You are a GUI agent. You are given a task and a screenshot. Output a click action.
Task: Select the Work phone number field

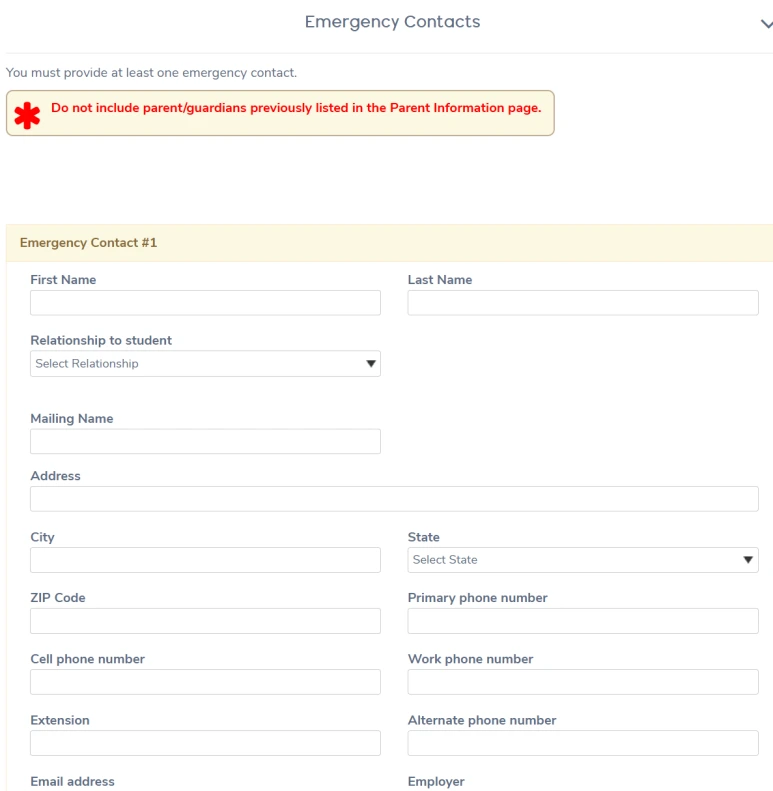pos(582,682)
